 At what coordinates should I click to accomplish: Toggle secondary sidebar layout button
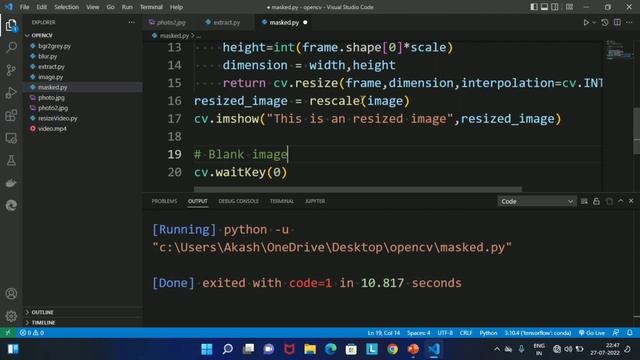point(555,7)
